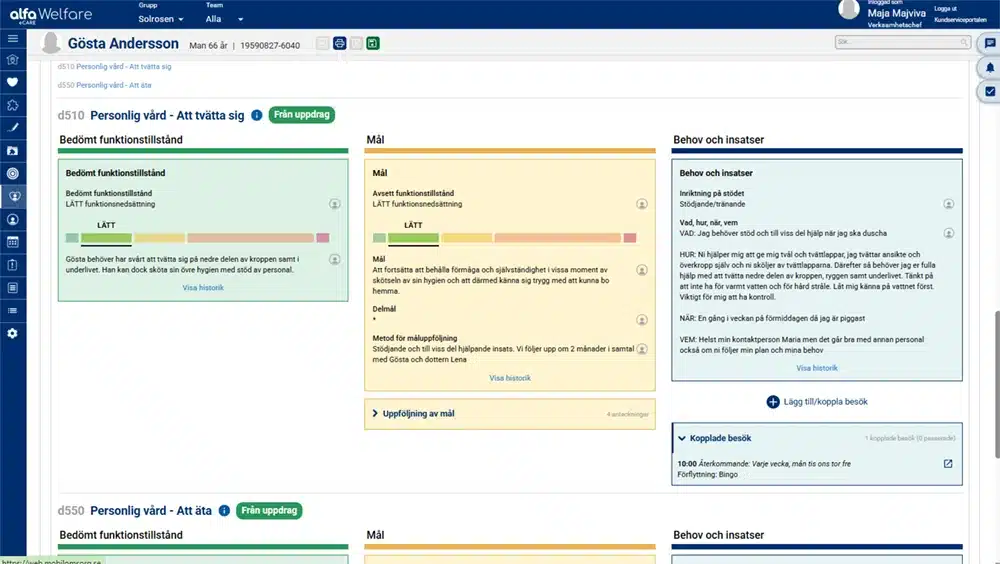Open the Team Alla dropdown
Image resolution: width=1000 pixels, height=564 pixels.
click(224, 19)
